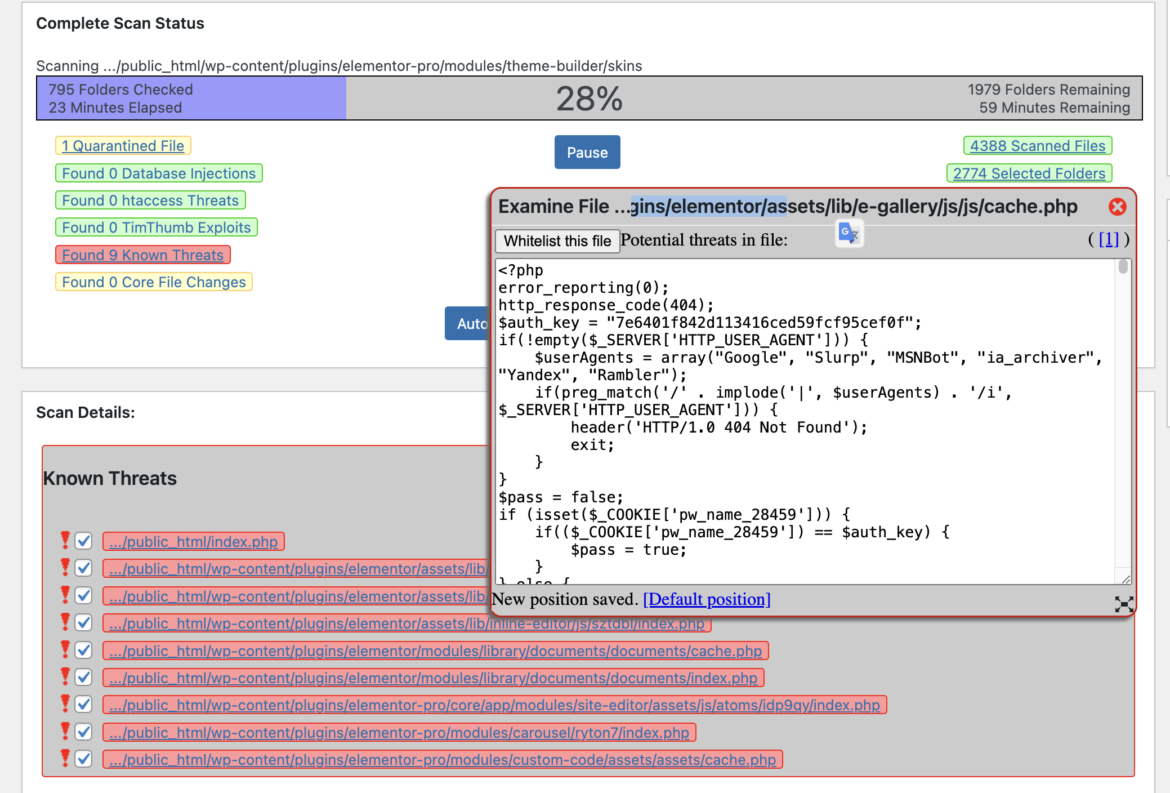Click inside the malicious code text area

(806, 421)
